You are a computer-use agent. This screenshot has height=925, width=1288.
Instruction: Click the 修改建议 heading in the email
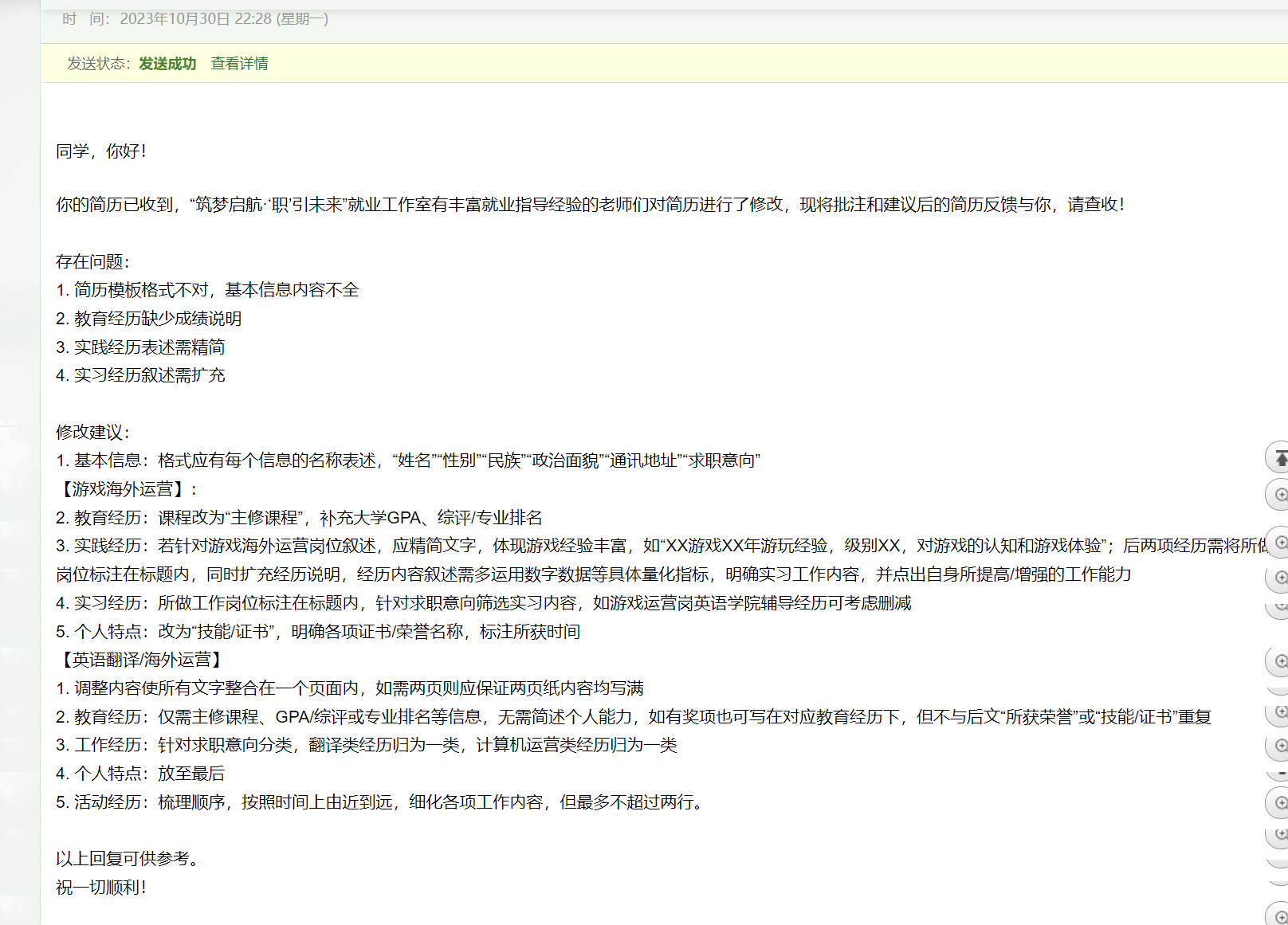click(92, 433)
